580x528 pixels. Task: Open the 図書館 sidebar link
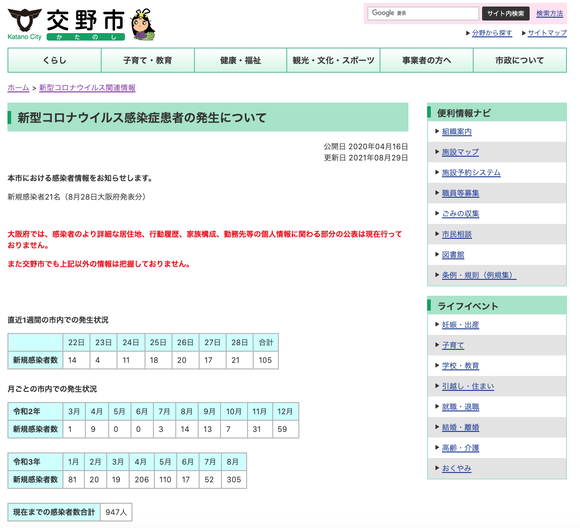(453, 255)
